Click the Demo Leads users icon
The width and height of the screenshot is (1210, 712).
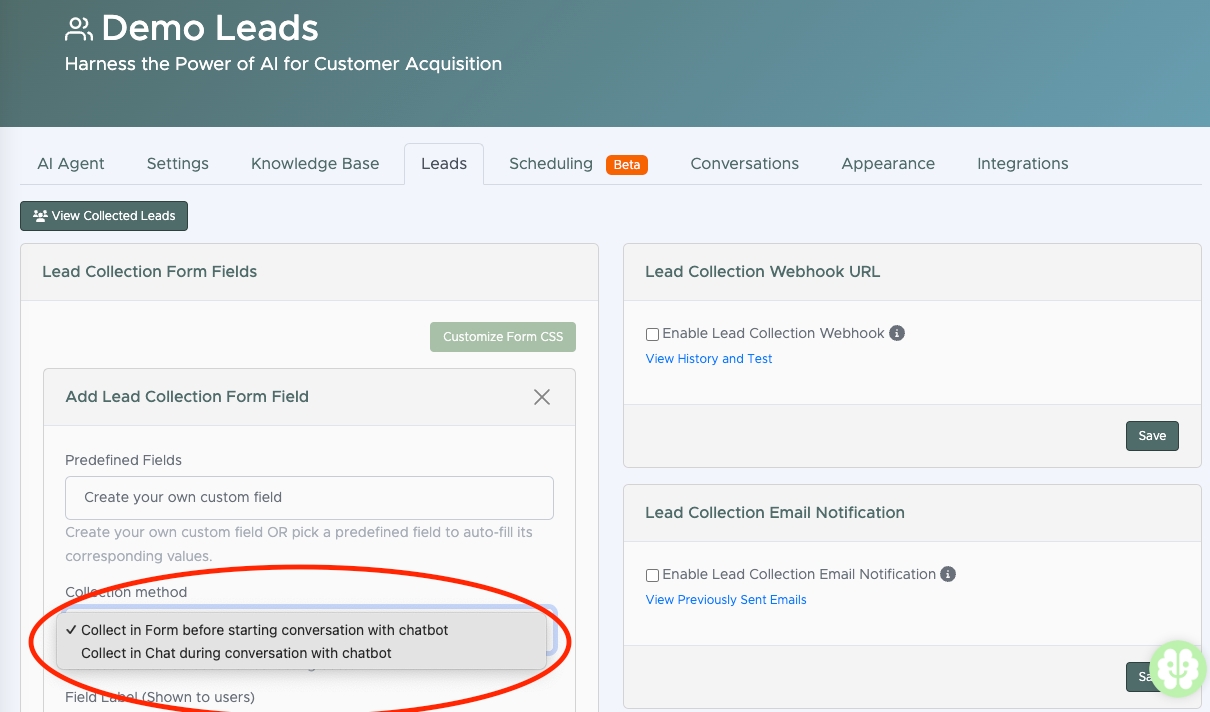(79, 29)
